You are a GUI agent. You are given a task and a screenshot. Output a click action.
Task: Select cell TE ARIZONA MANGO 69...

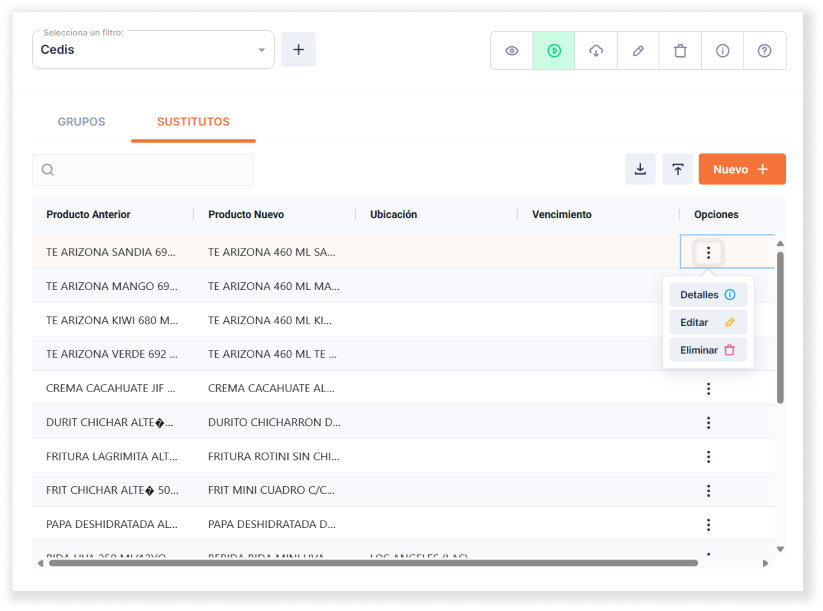coord(112,286)
